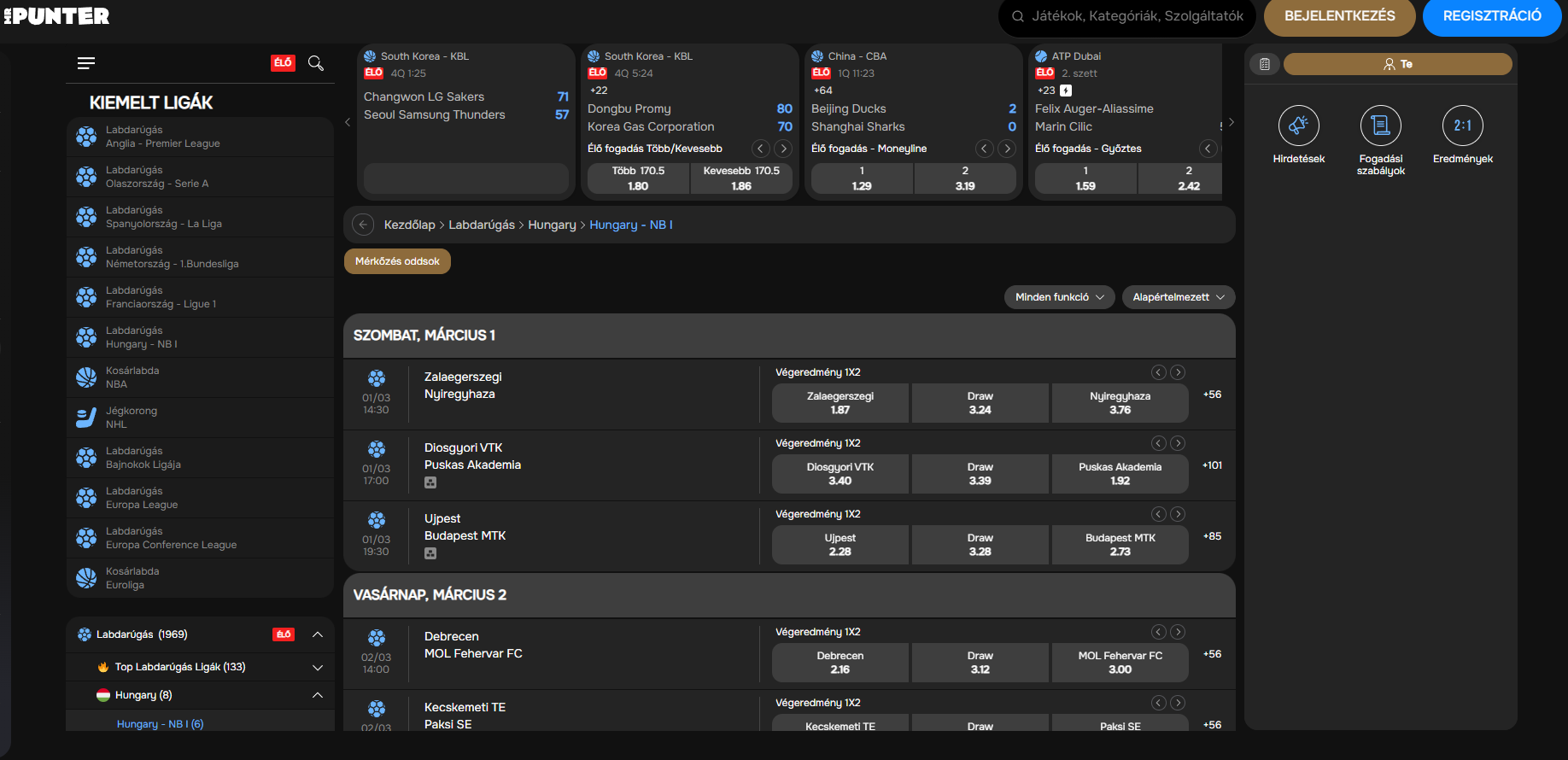Previous market arrow on Dongbu Promy card

(760, 149)
